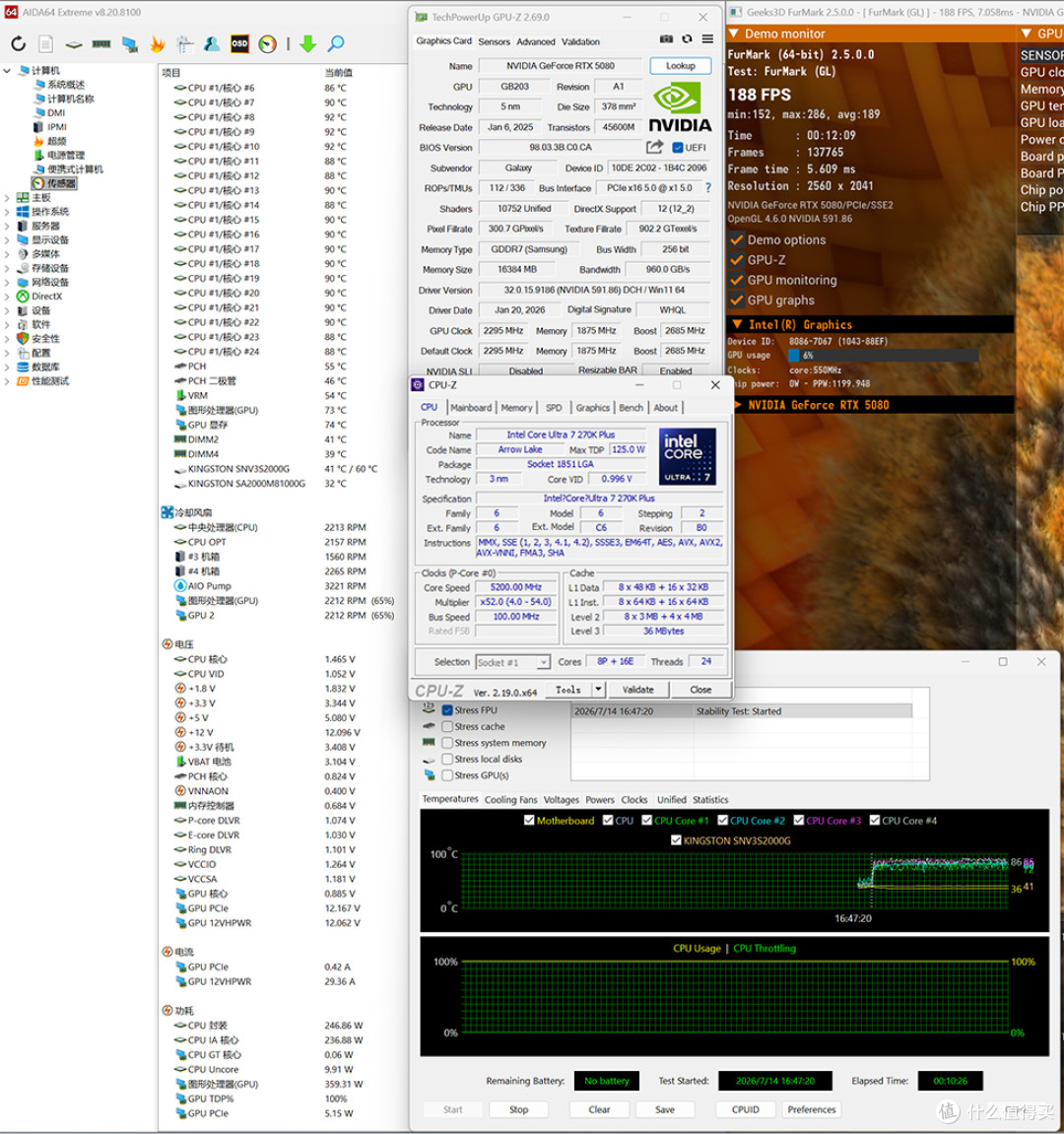Toggle the CPU Core #1 graph checkbox
Image resolution: width=1064 pixels, height=1134 pixels.
646,820
